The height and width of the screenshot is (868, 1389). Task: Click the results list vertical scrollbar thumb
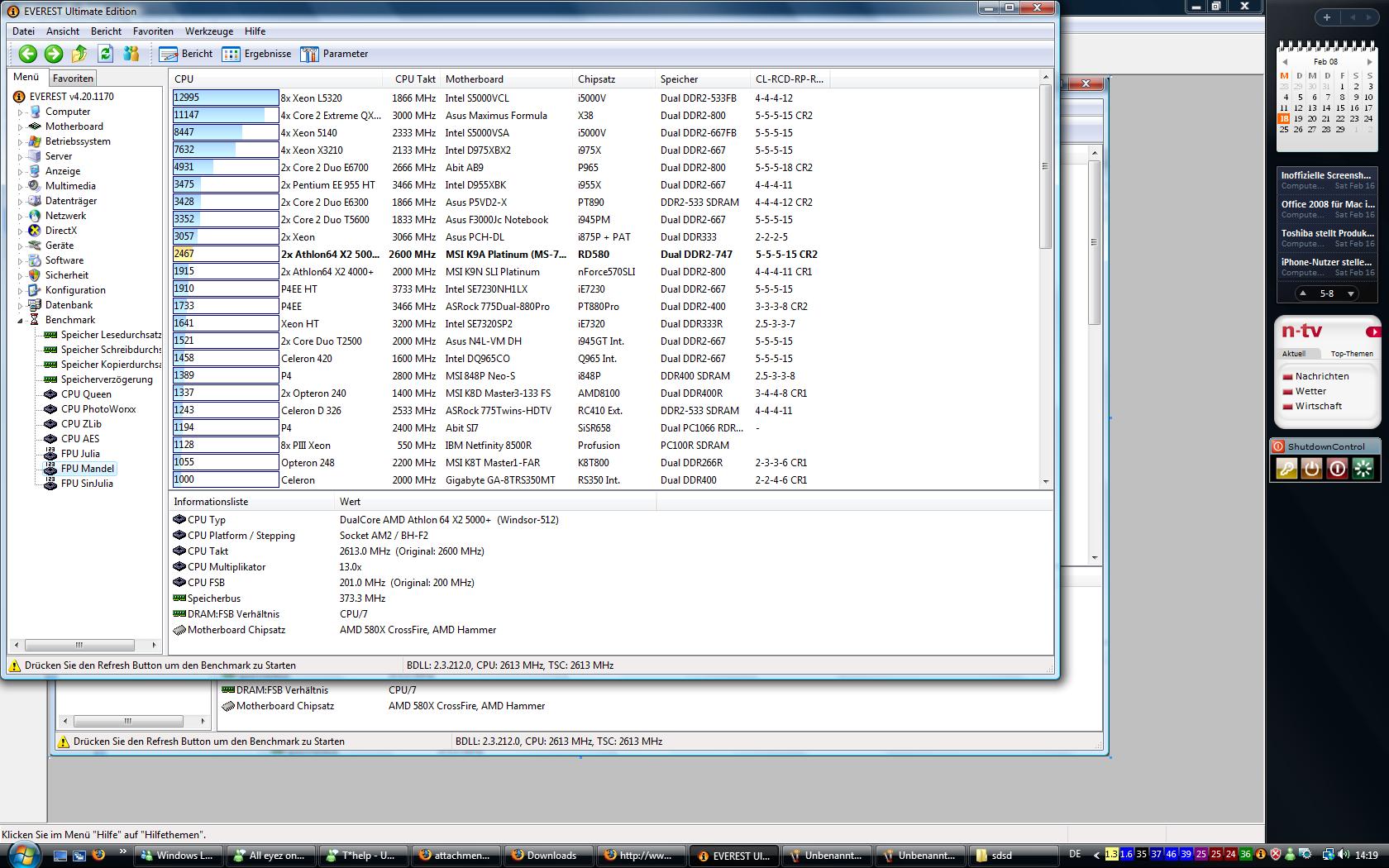pyautogui.click(x=1045, y=166)
